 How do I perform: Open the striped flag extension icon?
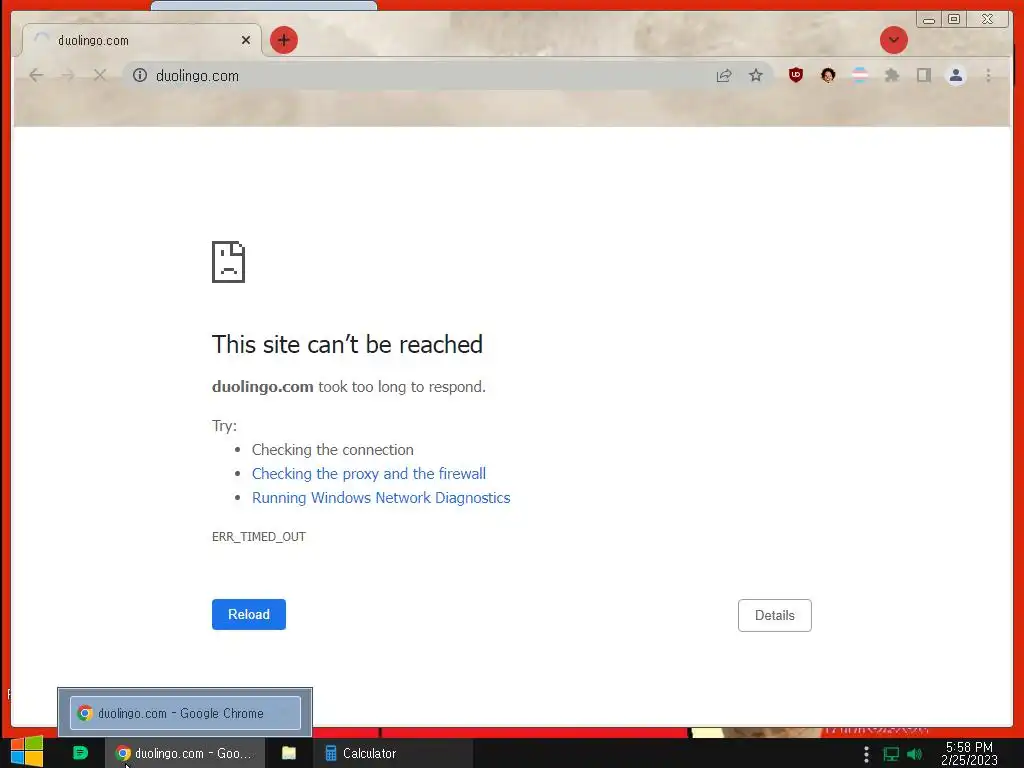tap(860, 75)
